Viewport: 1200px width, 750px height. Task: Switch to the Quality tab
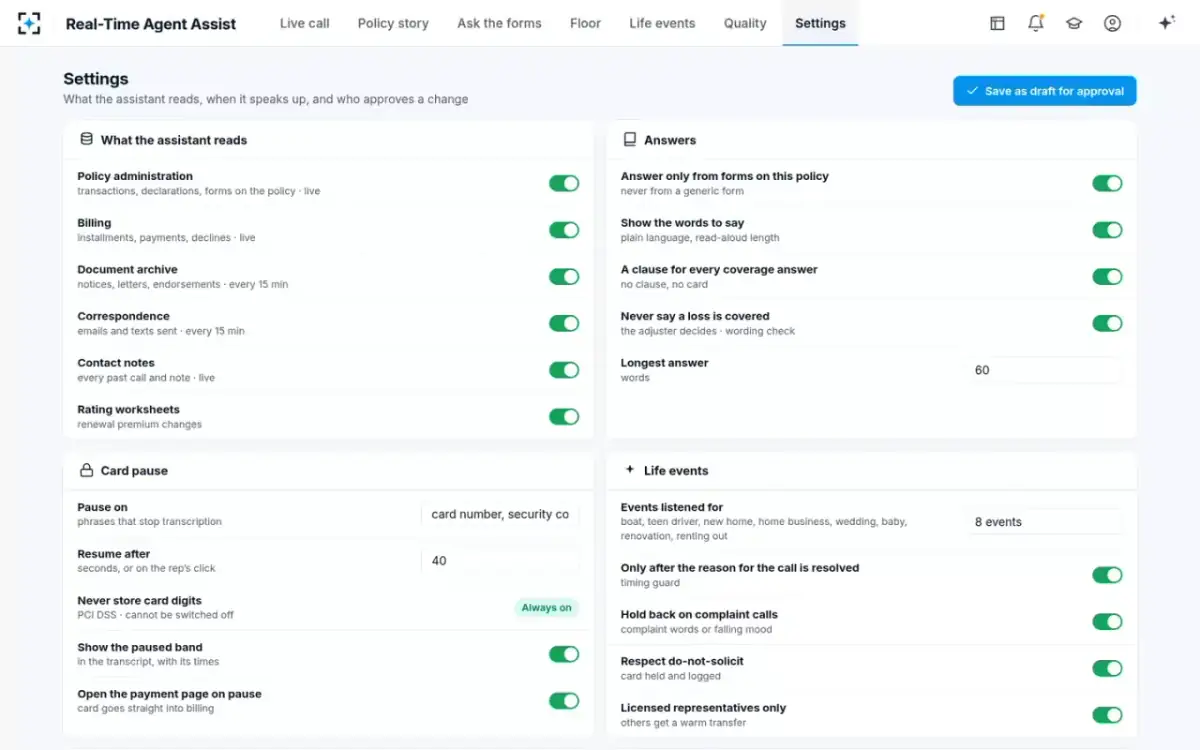click(745, 23)
